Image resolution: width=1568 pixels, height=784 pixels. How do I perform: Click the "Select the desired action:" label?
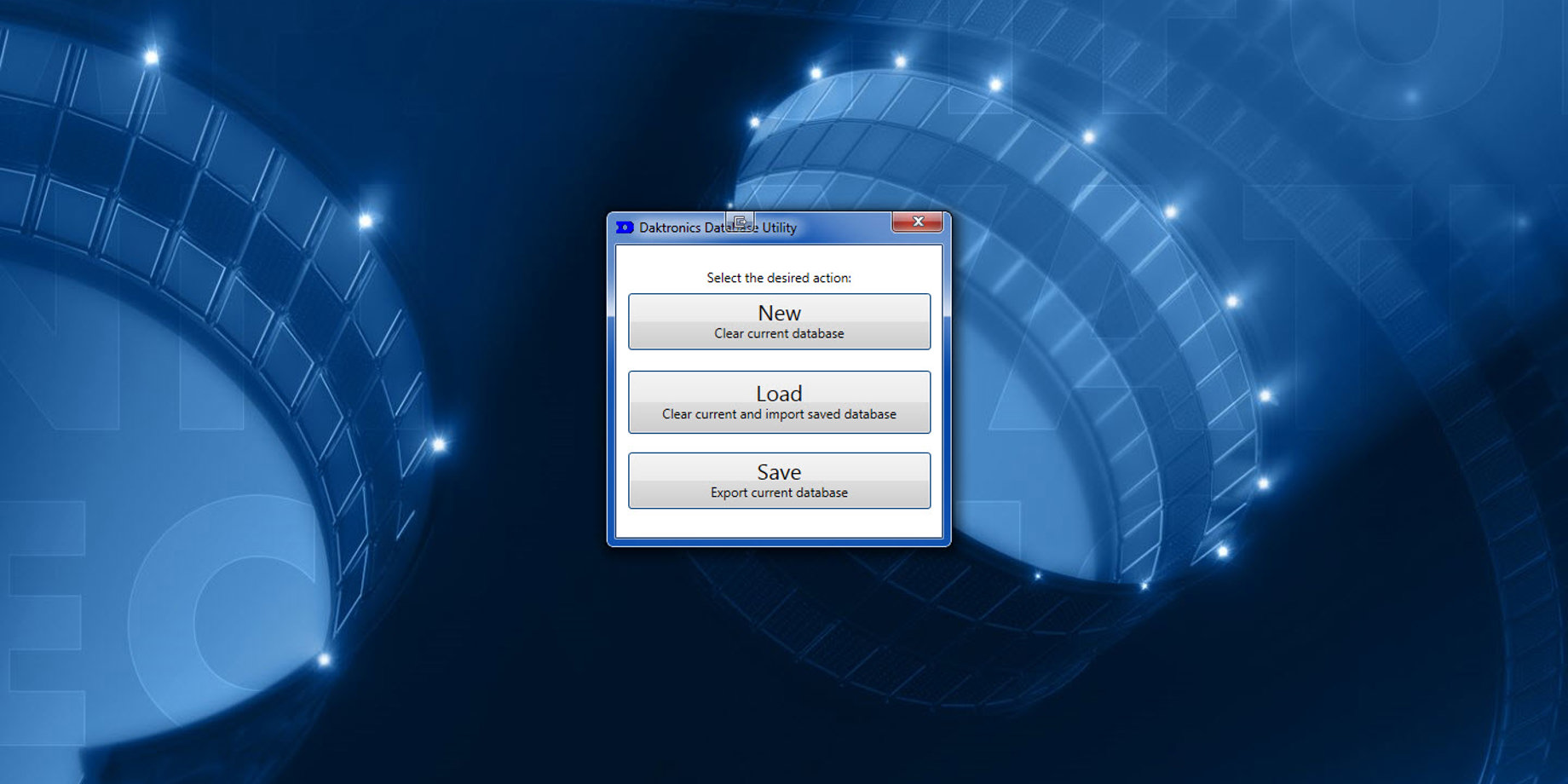(779, 278)
